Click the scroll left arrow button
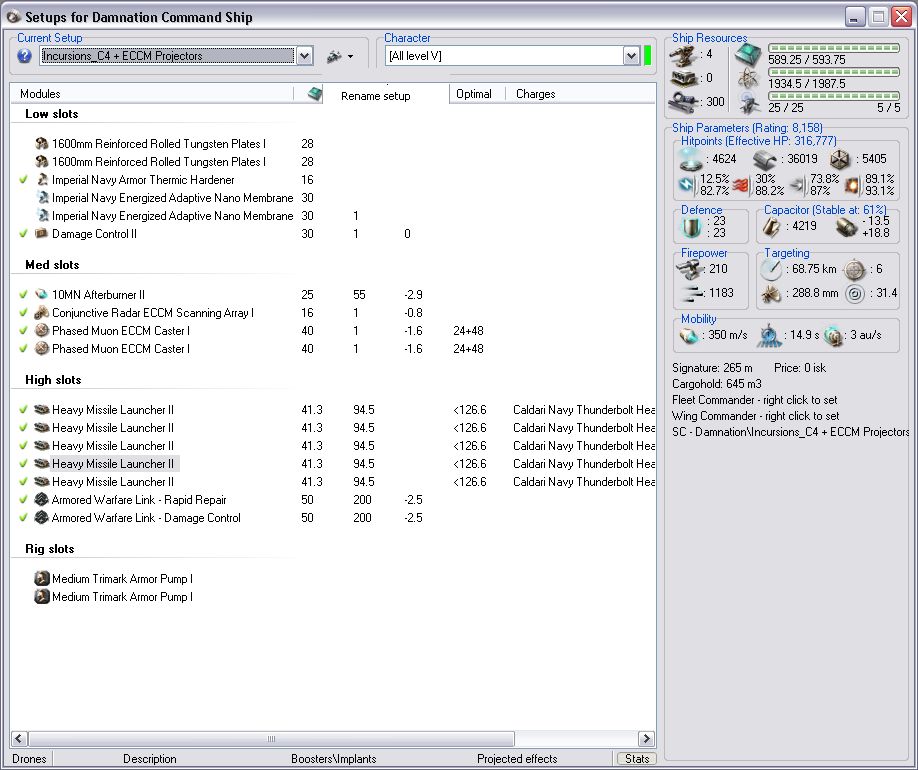Image resolution: width=918 pixels, height=770 pixels. [x=19, y=739]
